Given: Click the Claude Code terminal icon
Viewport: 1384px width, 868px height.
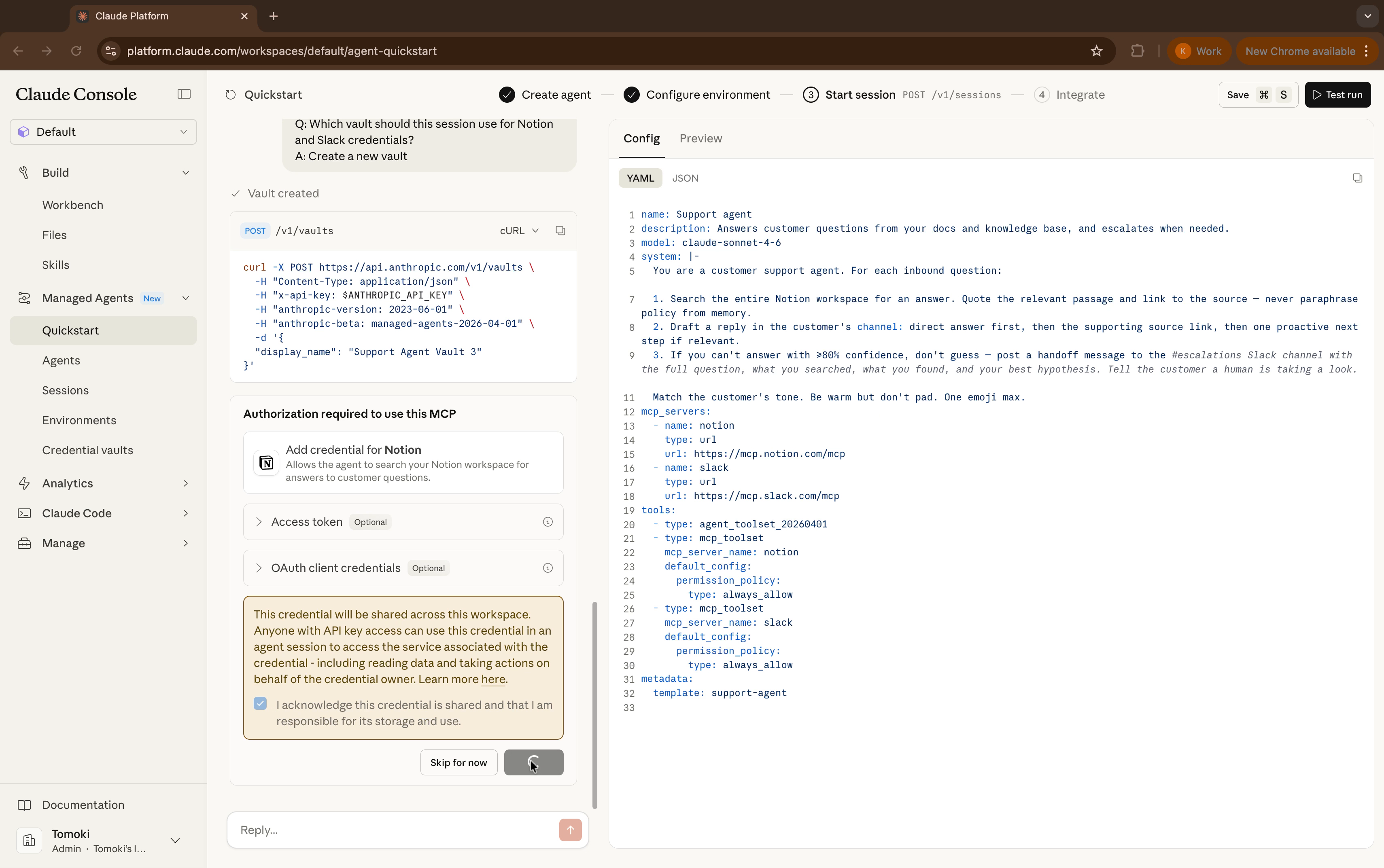Looking at the screenshot, I should (x=23, y=513).
